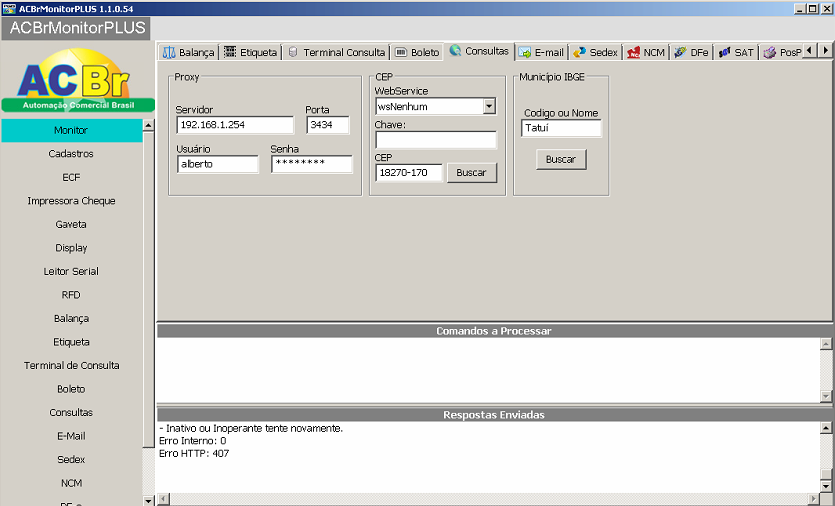
Task: Click the Etiqueta tab barcode icon
Action: [x=230, y=52]
